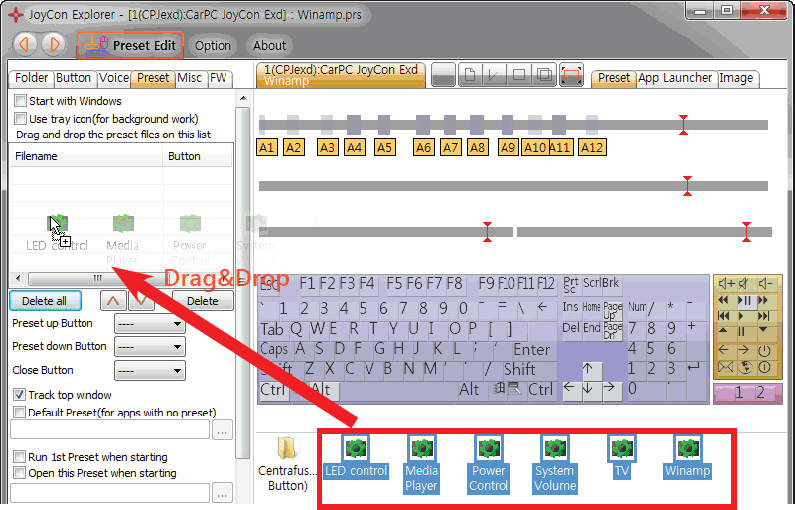Click the checkmark toolbar icon
Image resolution: width=795 pixels, height=510 pixels.
(493, 76)
